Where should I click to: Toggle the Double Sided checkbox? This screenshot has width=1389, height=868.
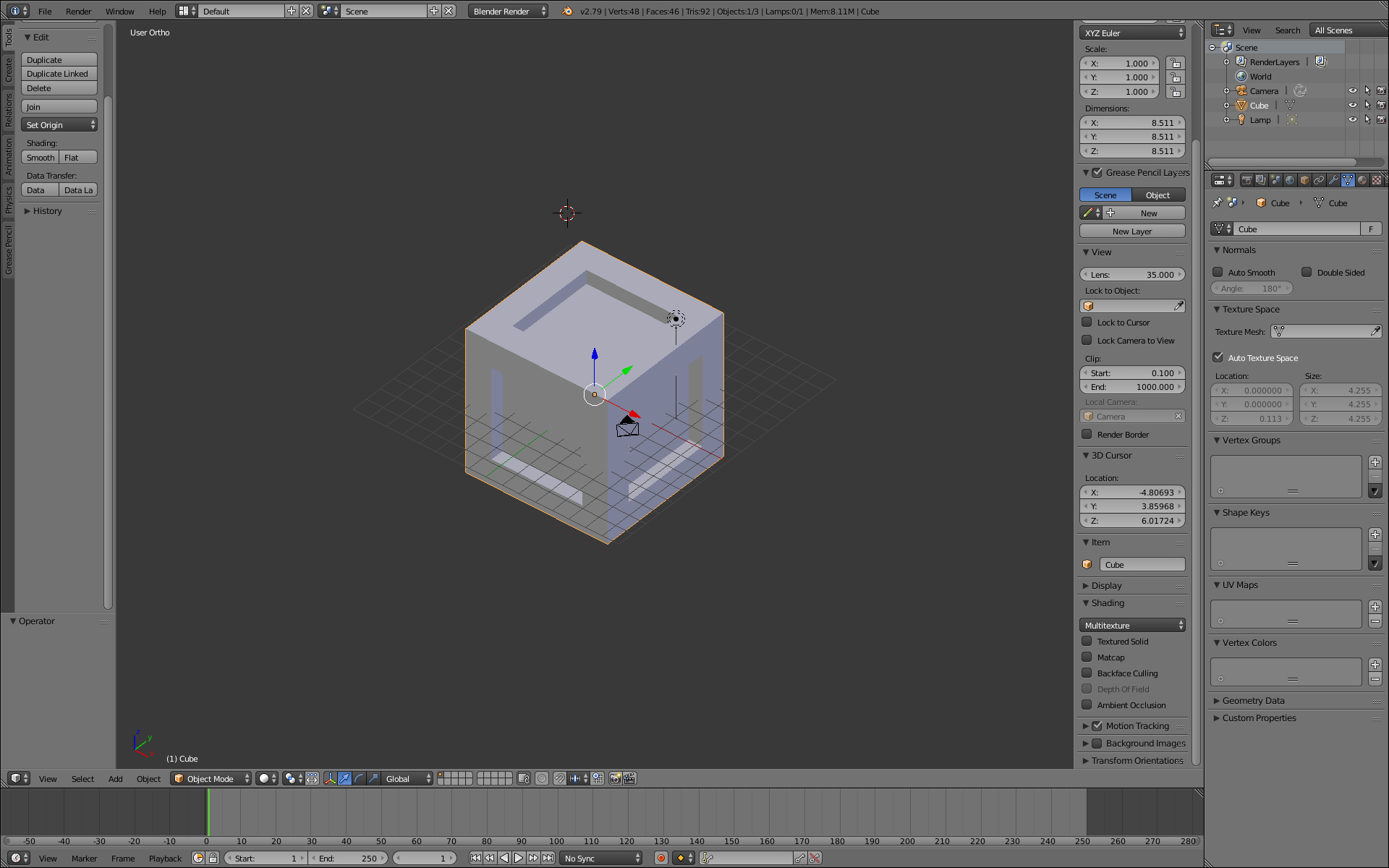click(1307, 273)
